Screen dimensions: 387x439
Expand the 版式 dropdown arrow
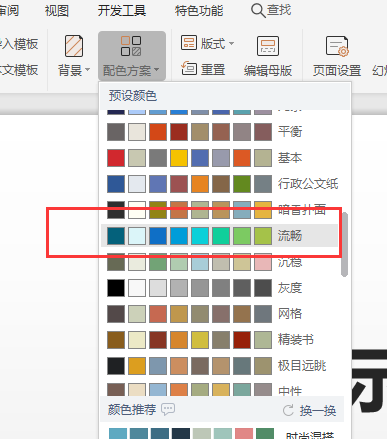(x=231, y=43)
